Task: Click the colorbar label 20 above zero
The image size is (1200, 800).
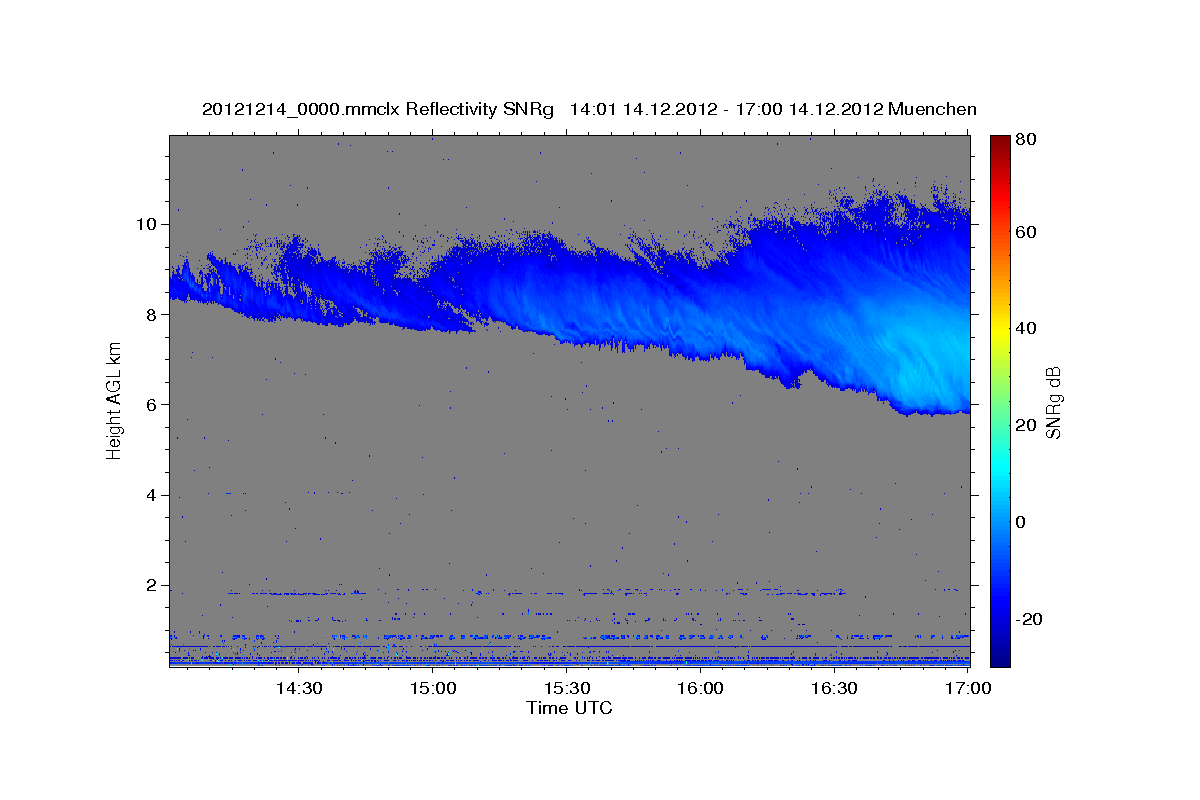Action: pos(1025,425)
